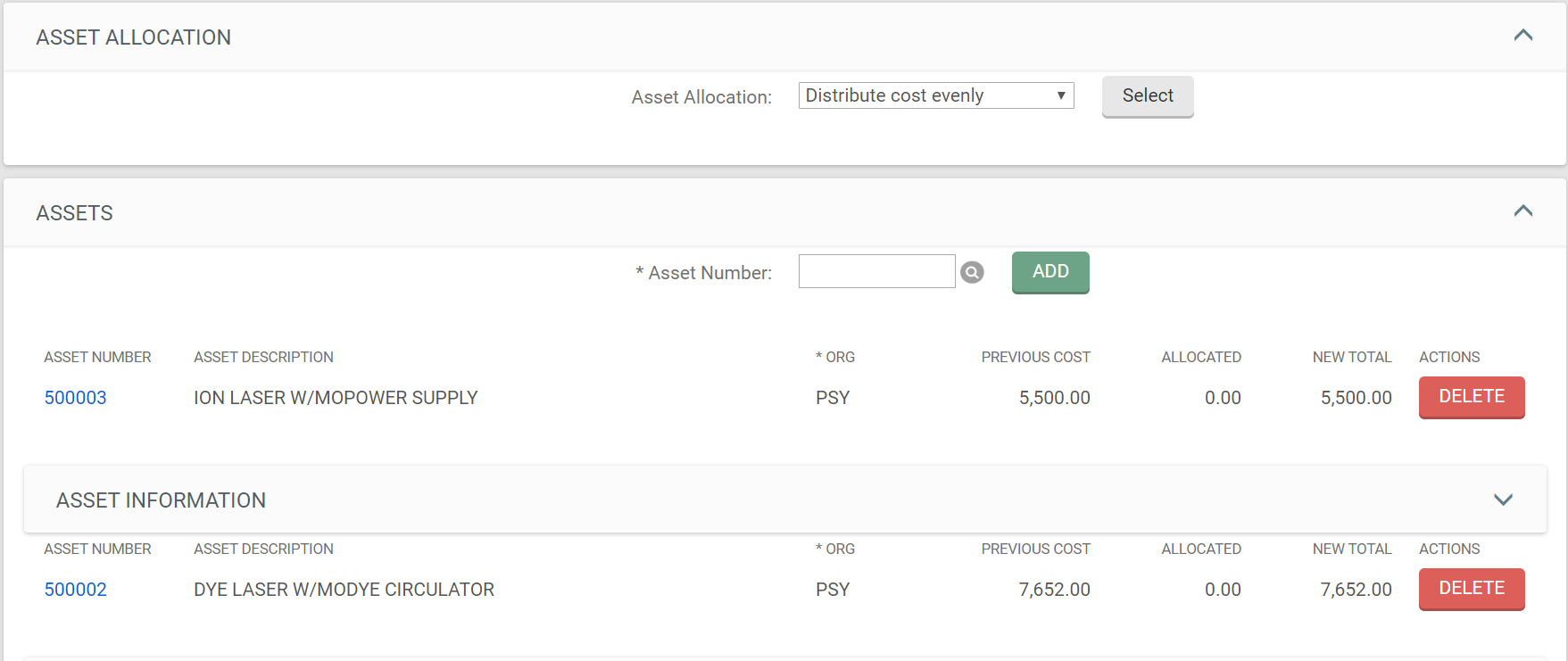Open asset 500002 link

[76, 590]
